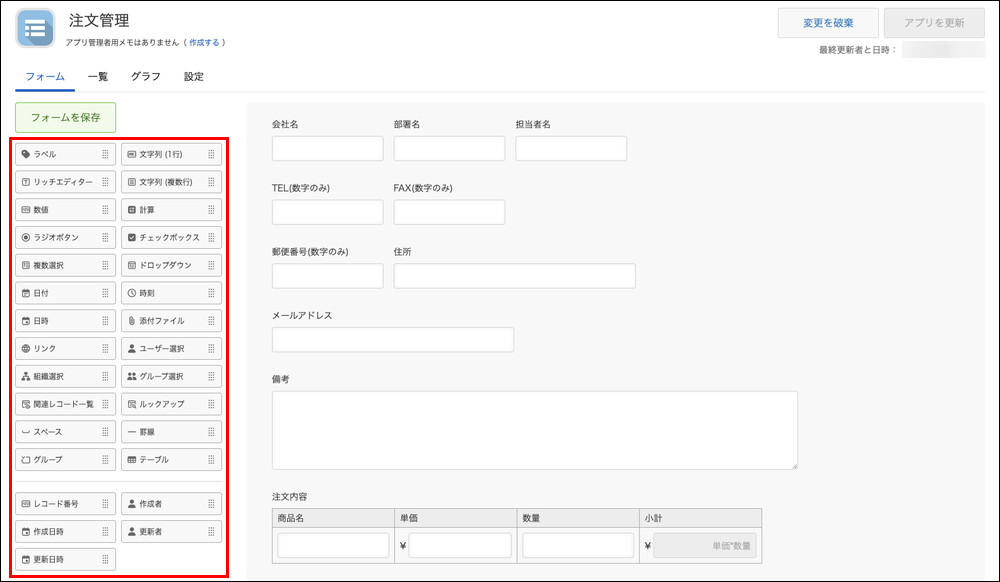Screen dimensions: 1000x582
Task: Click the 商品名 table cell input
Action: (334, 546)
